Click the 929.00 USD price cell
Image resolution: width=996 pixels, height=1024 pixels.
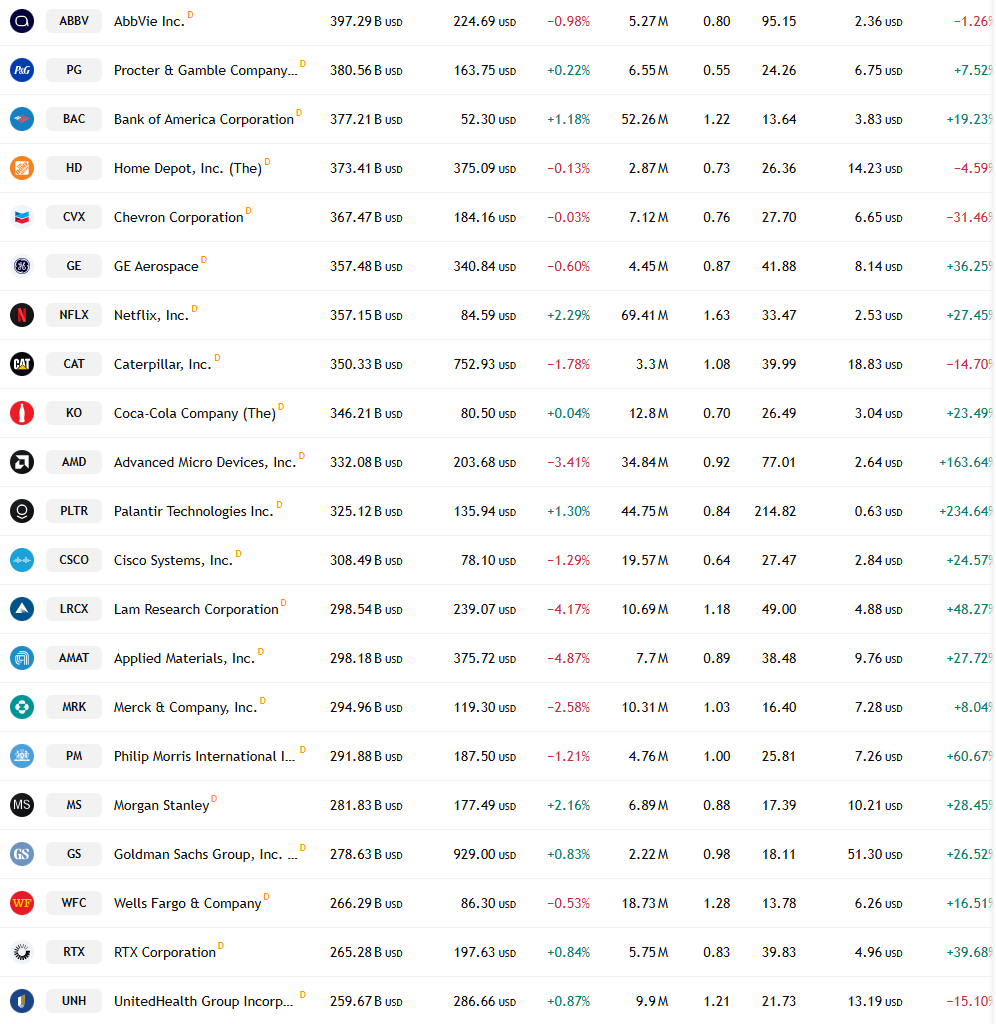[485, 854]
